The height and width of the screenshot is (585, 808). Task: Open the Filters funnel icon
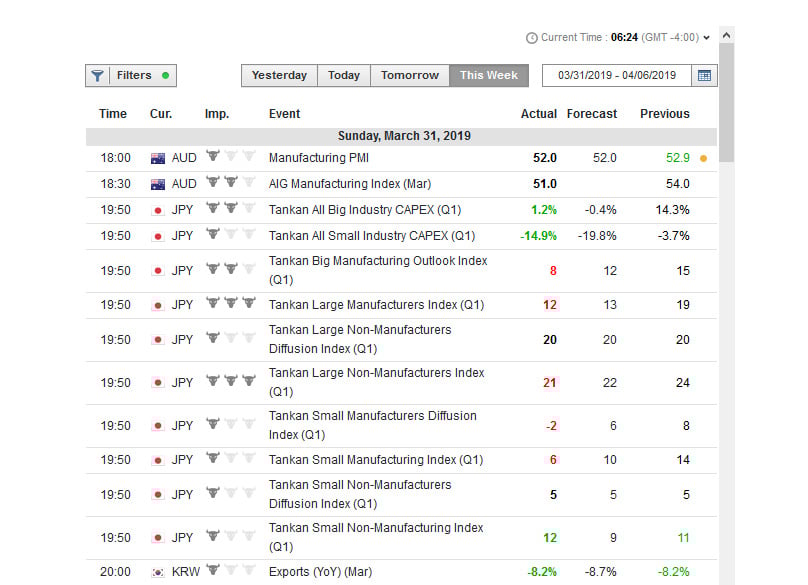97,76
